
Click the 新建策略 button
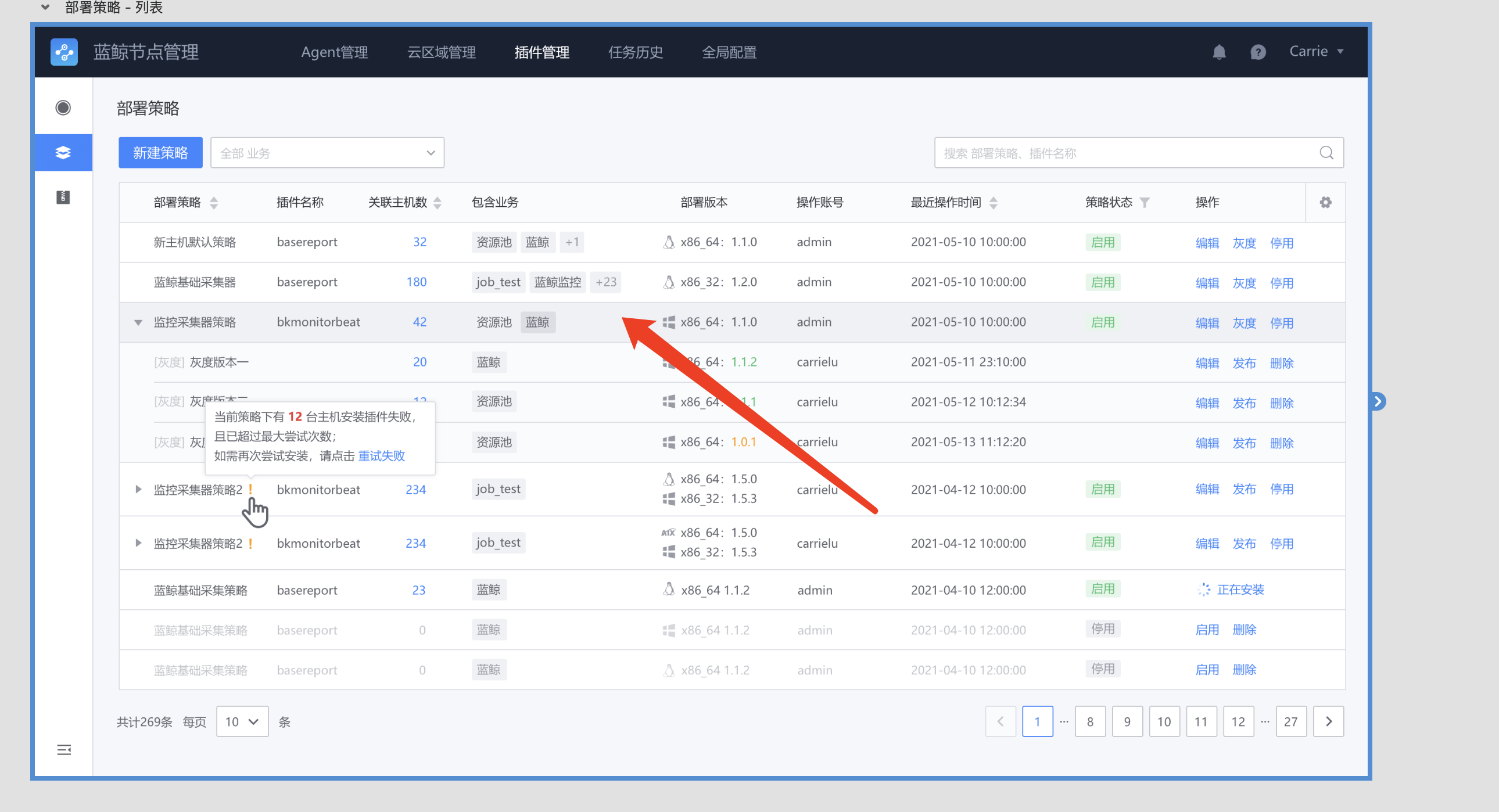tap(160, 153)
